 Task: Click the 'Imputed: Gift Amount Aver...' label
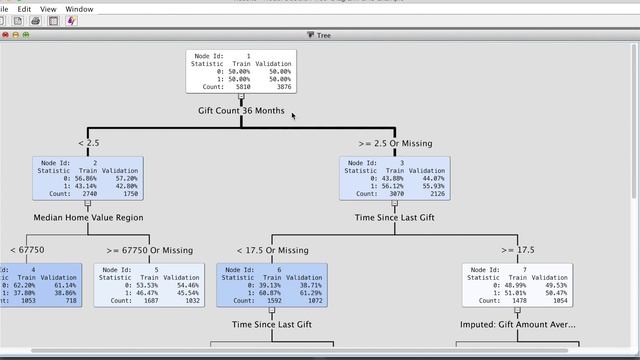518,324
